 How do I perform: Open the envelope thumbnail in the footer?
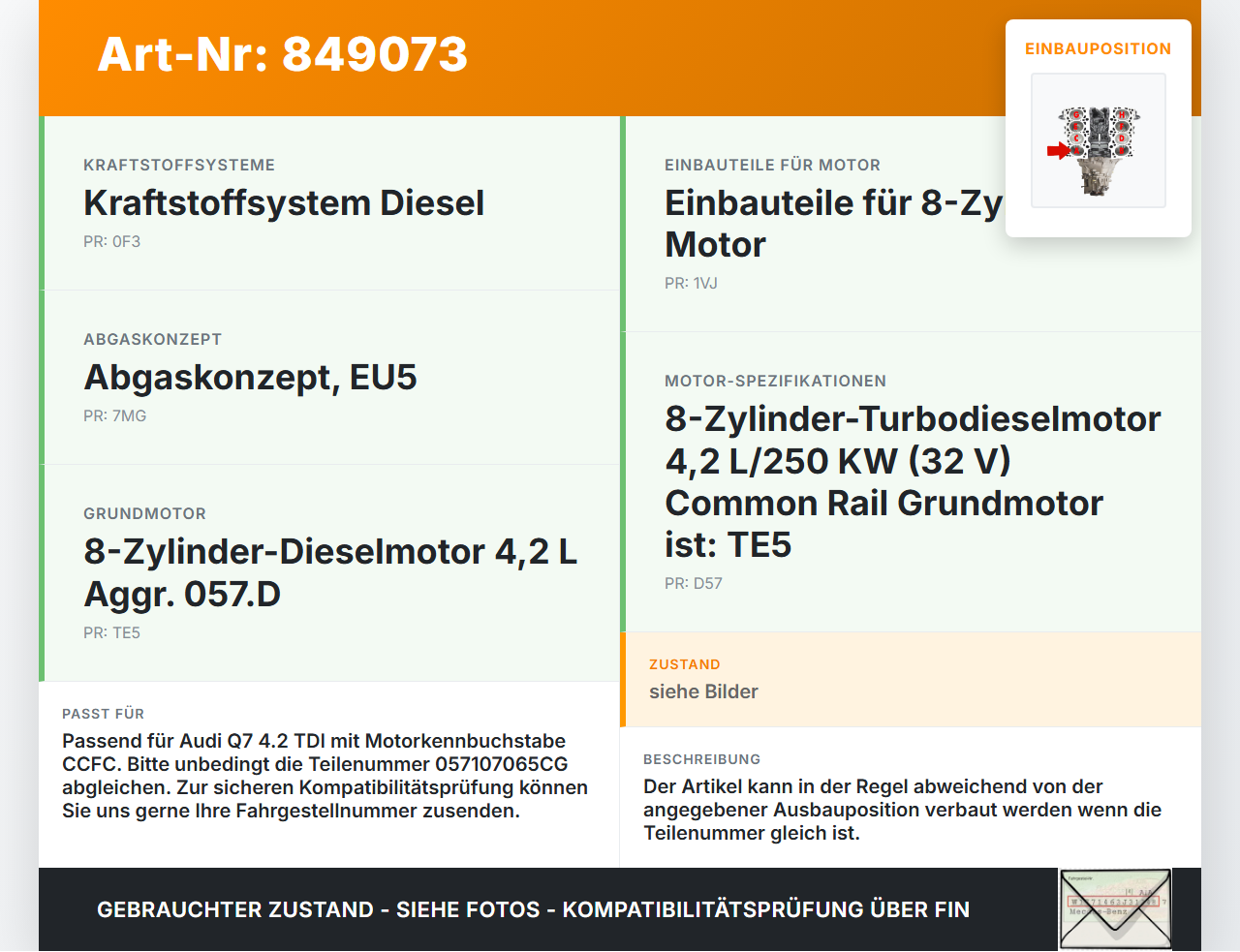click(x=1115, y=909)
